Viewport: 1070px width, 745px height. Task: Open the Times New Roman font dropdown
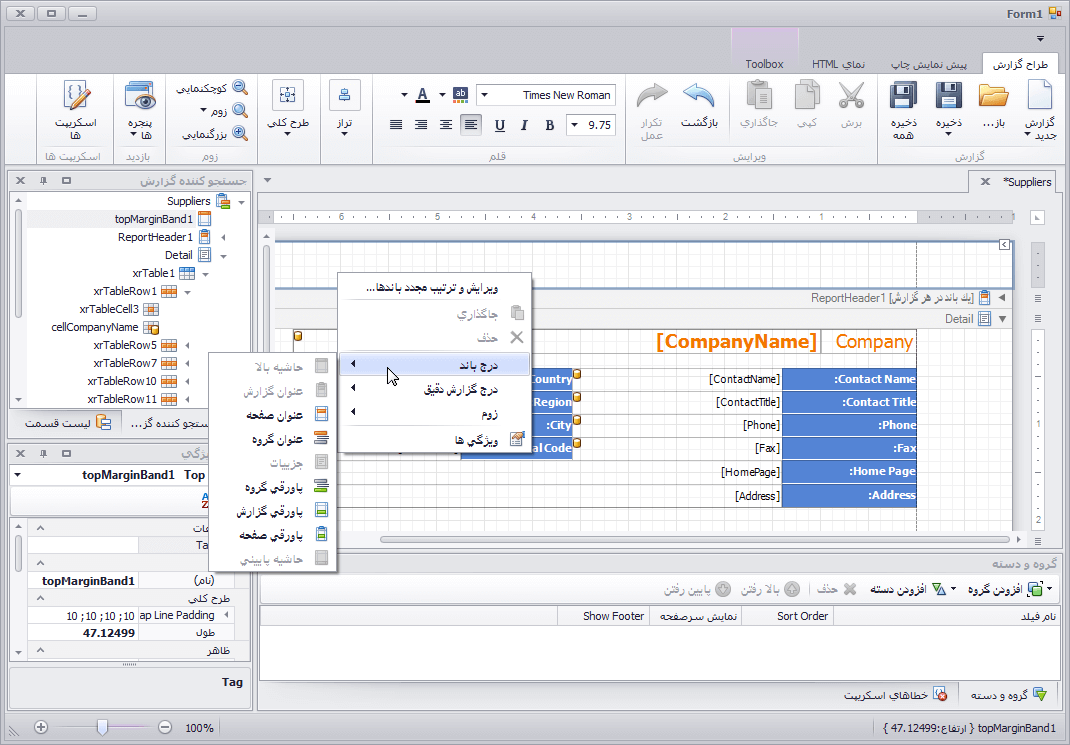pos(485,95)
